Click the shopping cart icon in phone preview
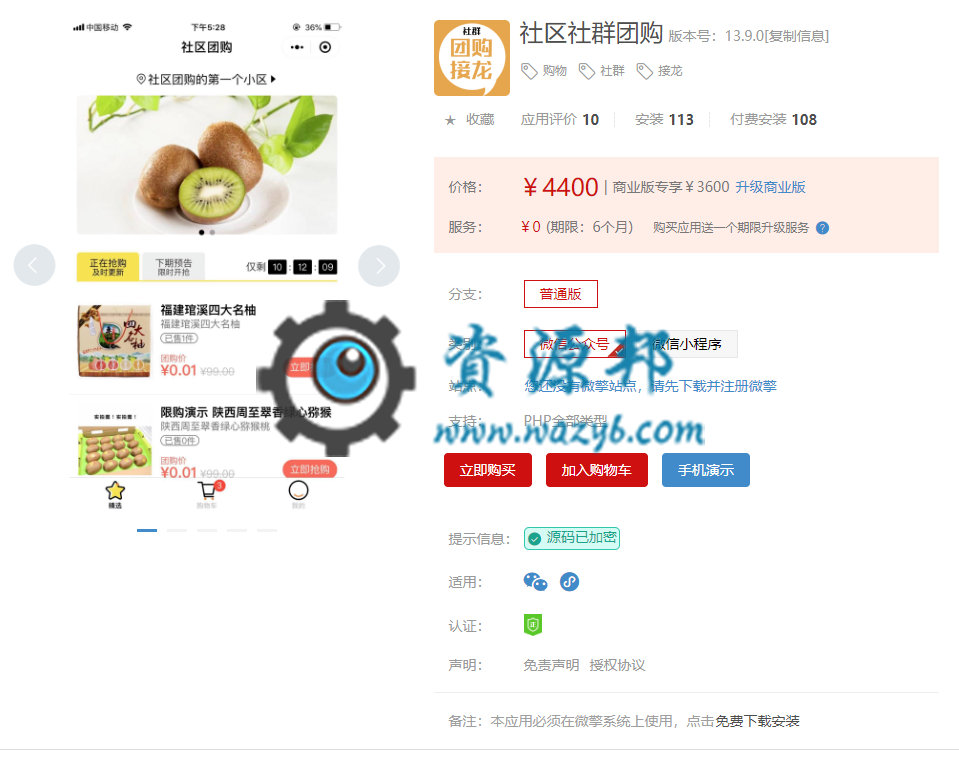Image resolution: width=959 pixels, height=758 pixels. [208, 491]
